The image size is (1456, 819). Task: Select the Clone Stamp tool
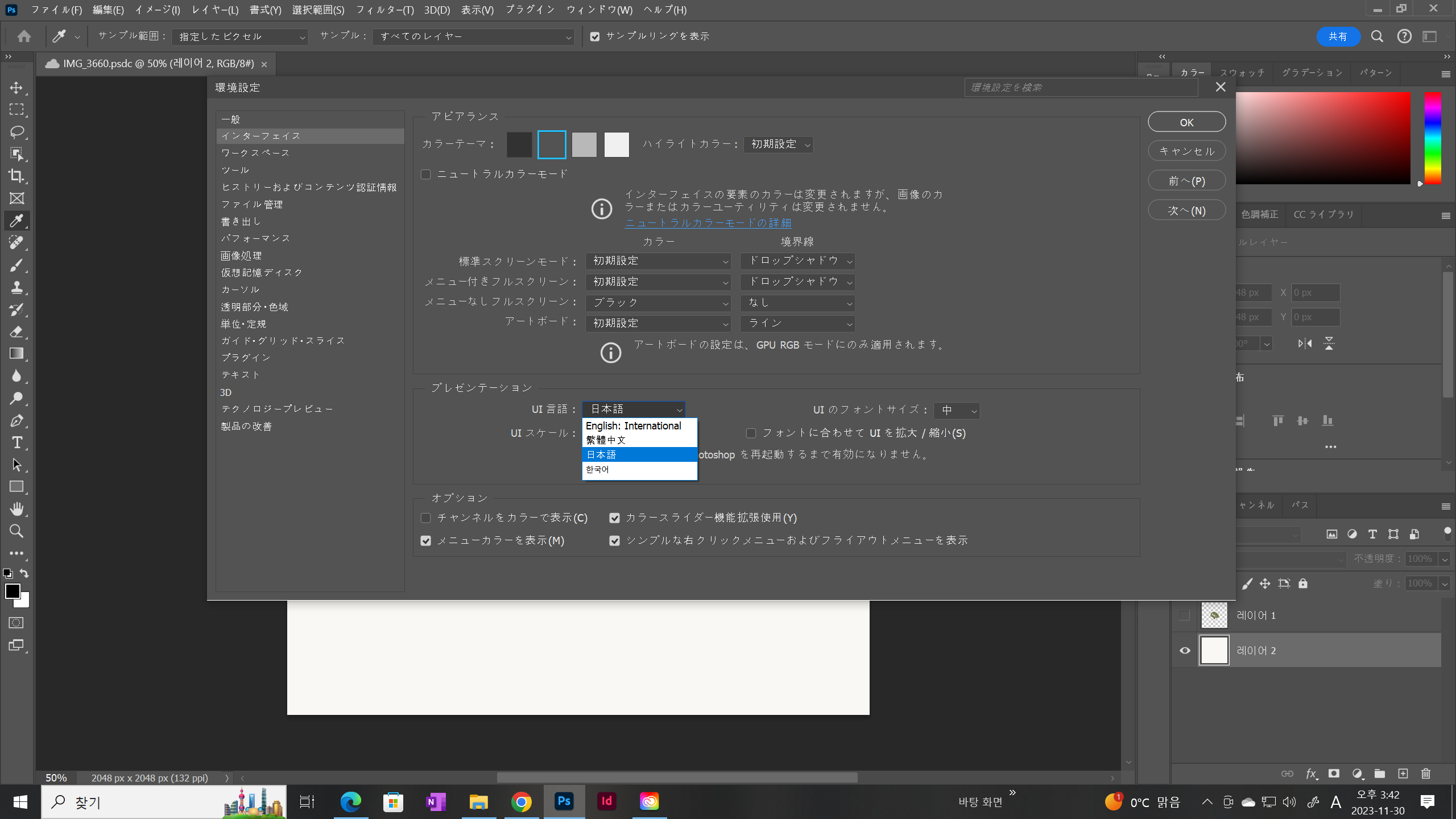16,287
